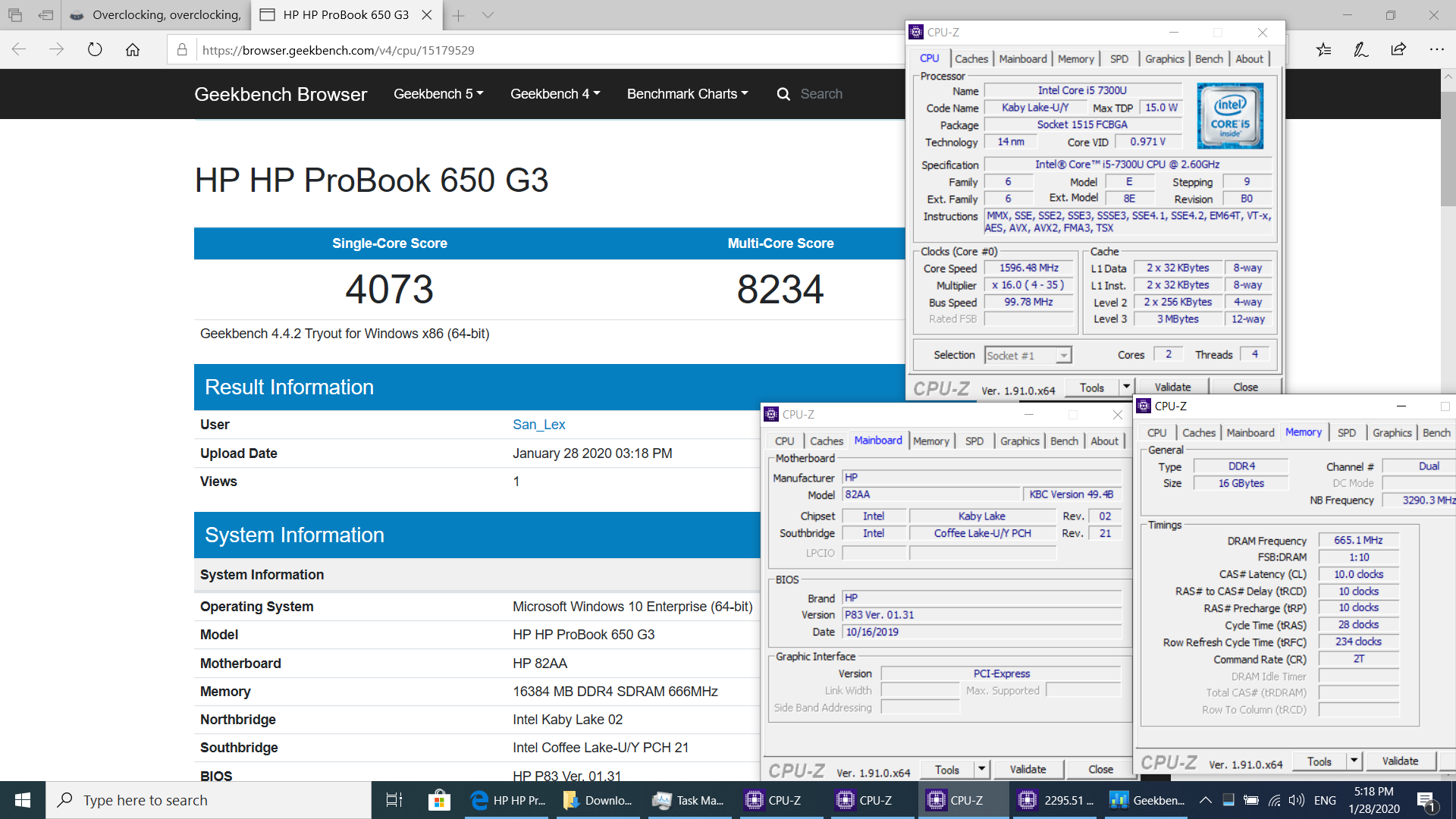Switch to Downloads folder taskbar item

(x=598, y=800)
